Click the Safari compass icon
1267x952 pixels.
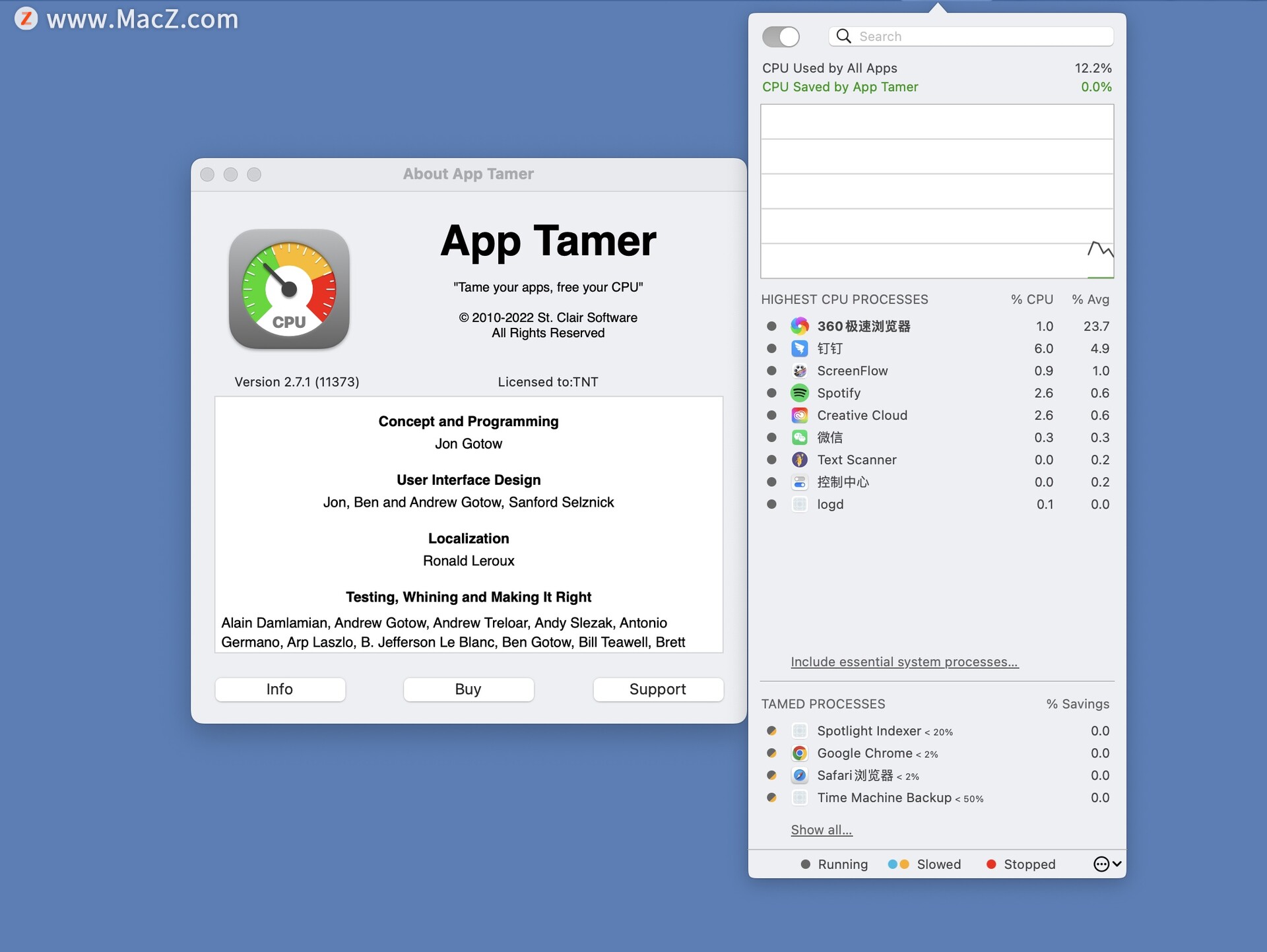point(799,776)
